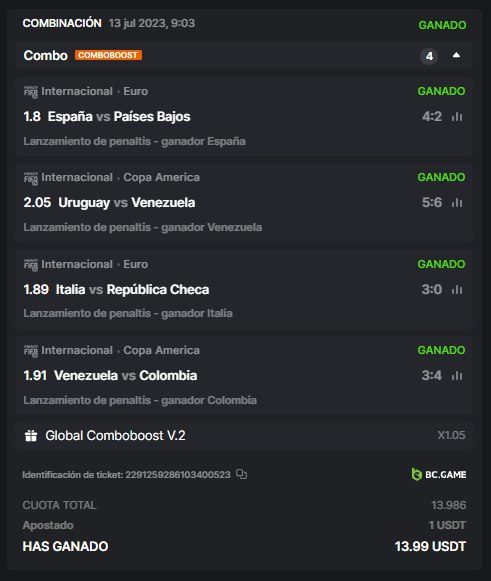Click the FIFA icon on Venezuela vs Colombia

pos(31,351)
